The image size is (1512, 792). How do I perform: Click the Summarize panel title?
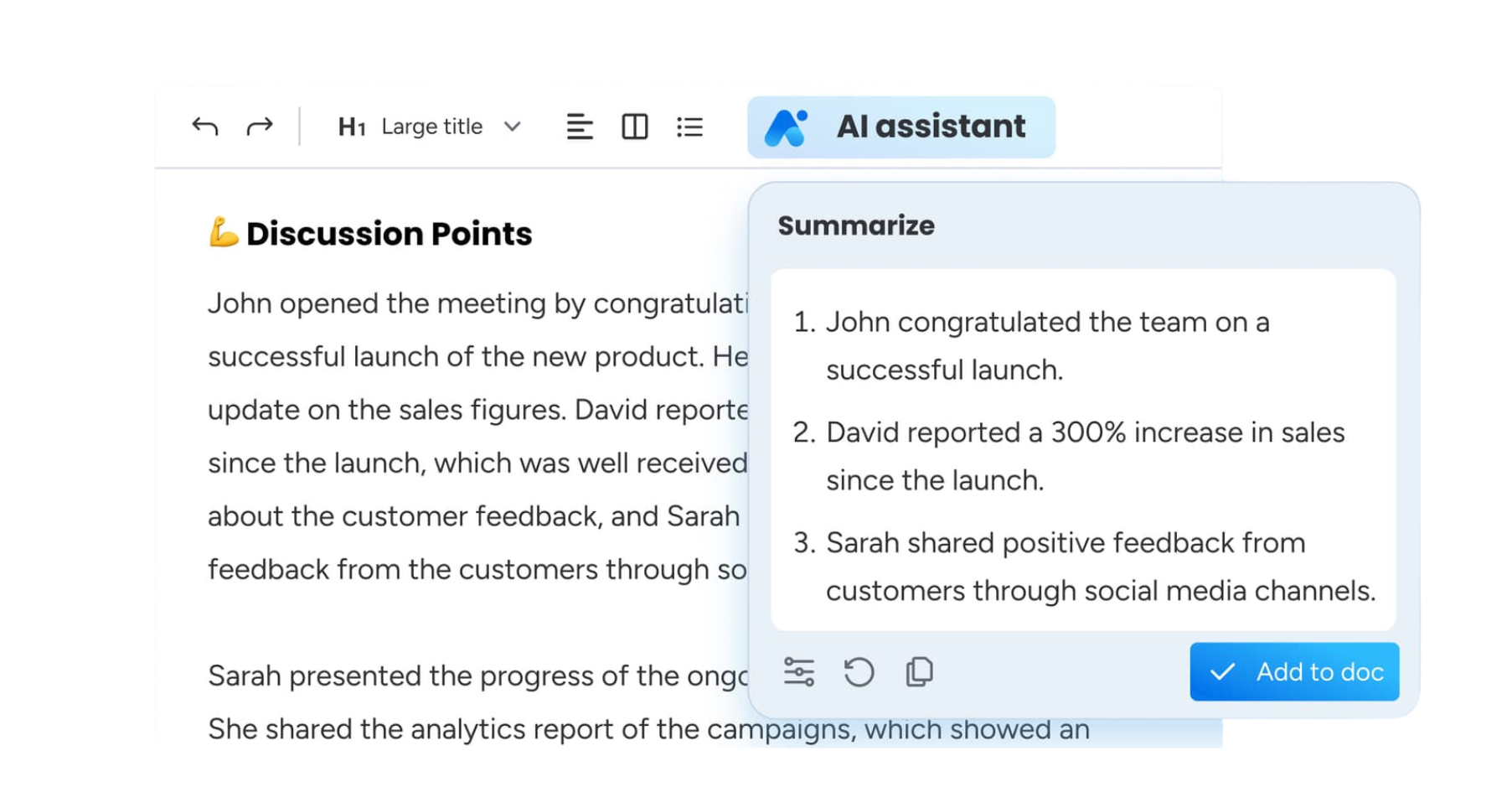click(855, 225)
